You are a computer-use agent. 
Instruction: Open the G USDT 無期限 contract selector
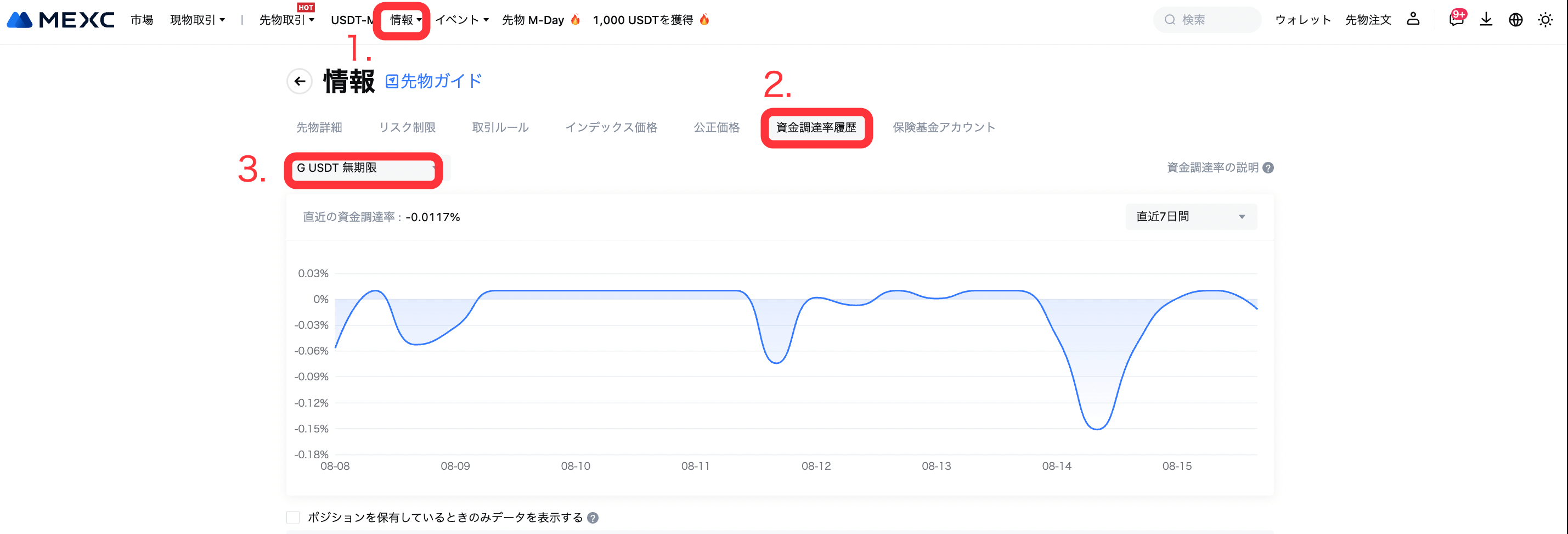[365, 168]
